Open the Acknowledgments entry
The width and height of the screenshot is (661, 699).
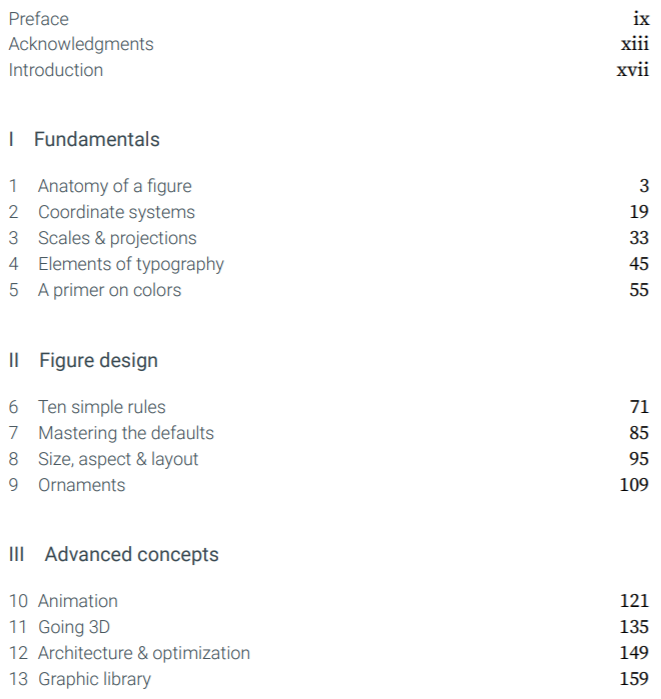click(x=81, y=44)
